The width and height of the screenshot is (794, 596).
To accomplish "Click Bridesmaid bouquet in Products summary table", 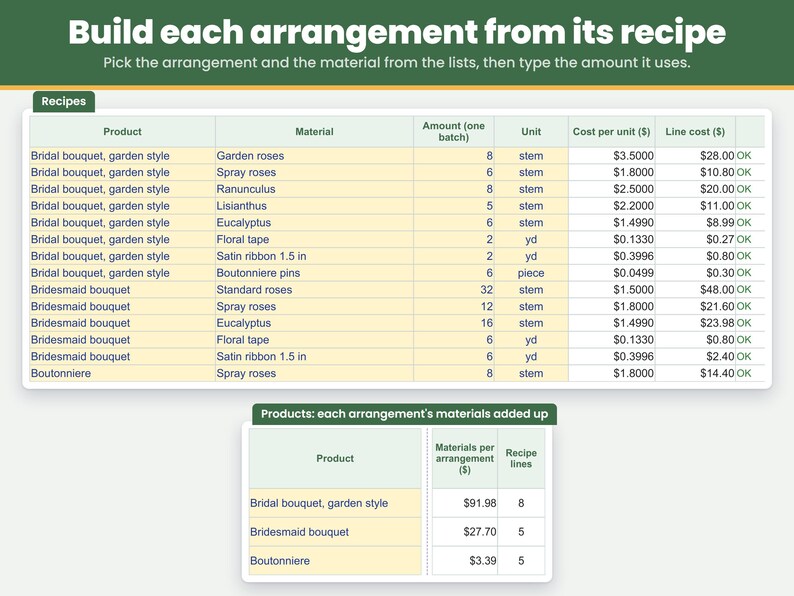I will click(335, 532).
